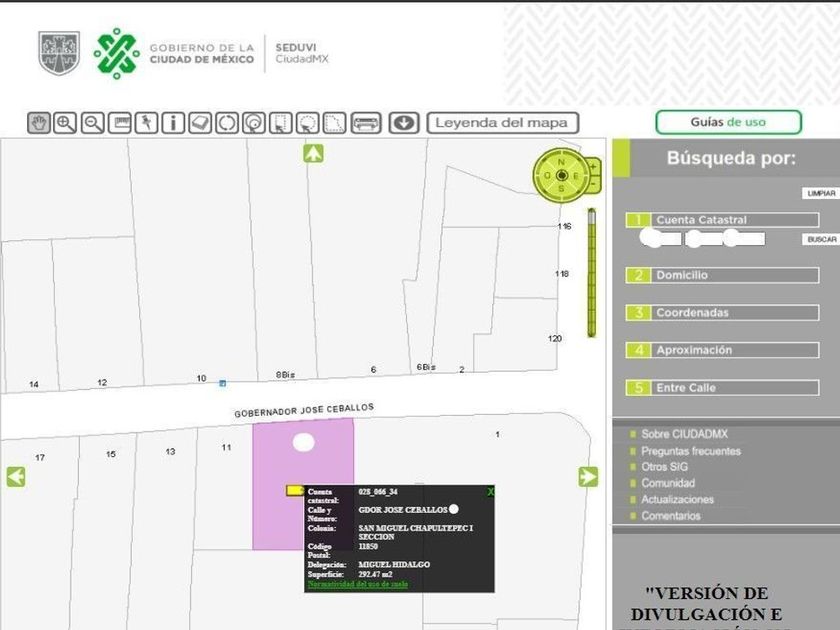Open Guías de uso

click(729, 122)
